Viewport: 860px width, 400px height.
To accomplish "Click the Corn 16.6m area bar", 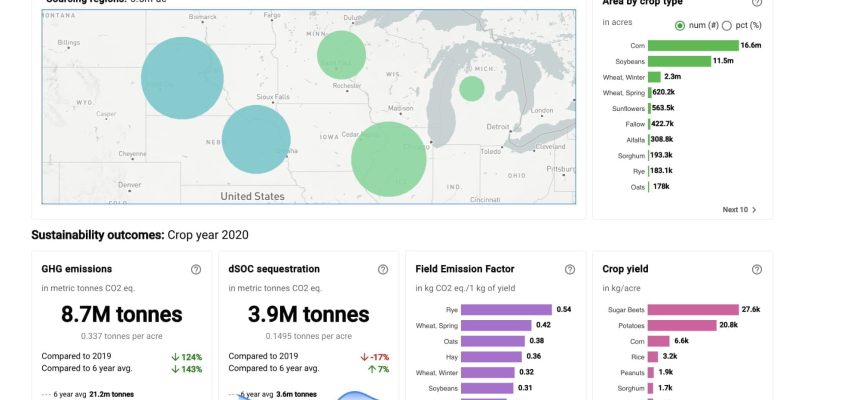I will pyautogui.click(x=693, y=46).
